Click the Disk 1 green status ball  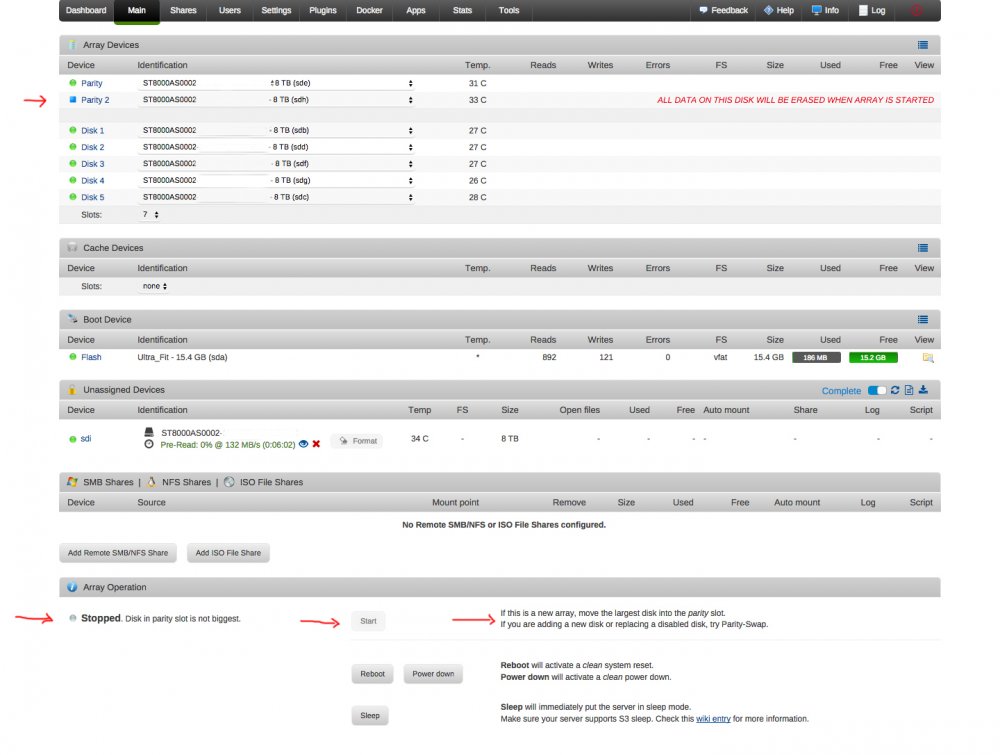click(x=73, y=130)
